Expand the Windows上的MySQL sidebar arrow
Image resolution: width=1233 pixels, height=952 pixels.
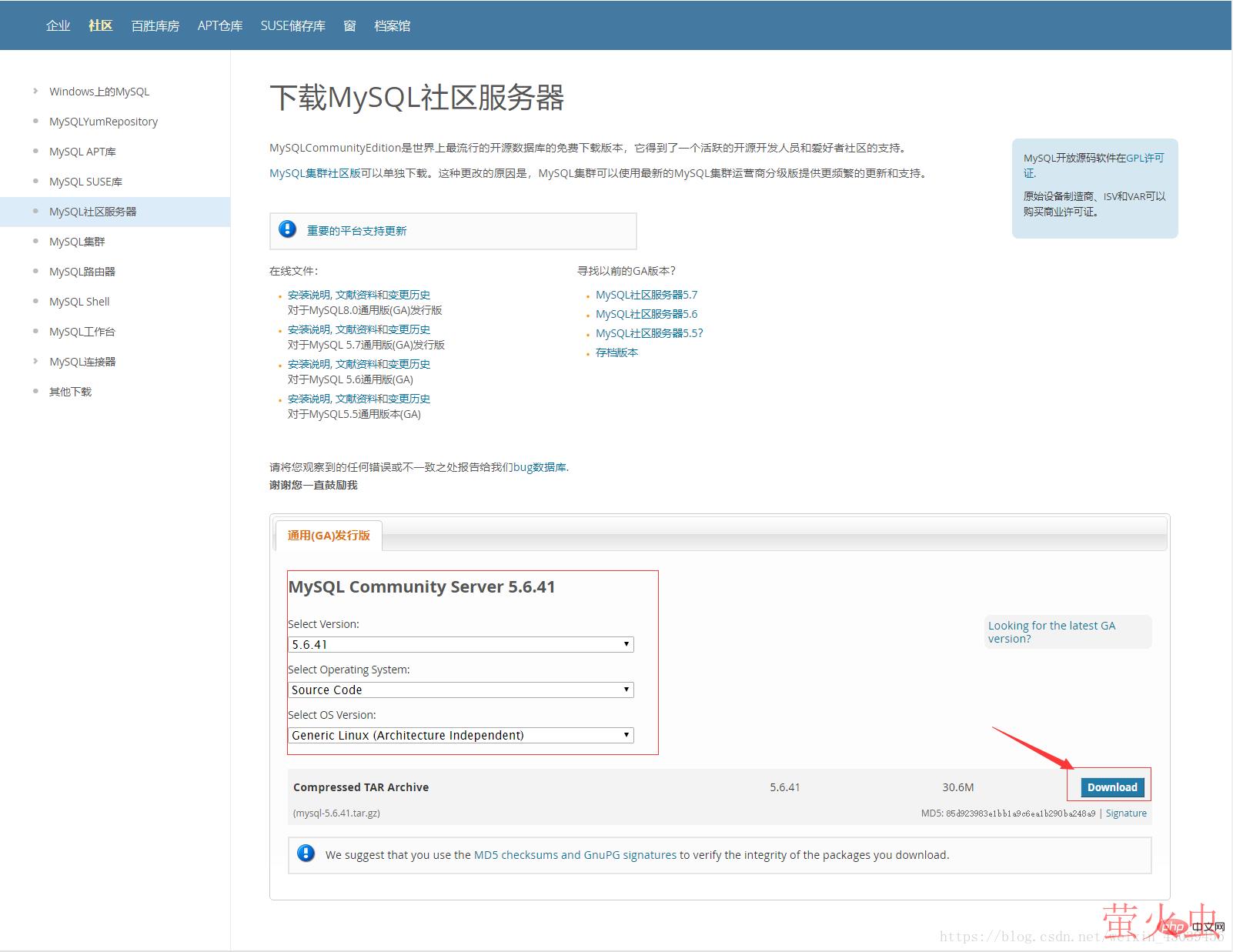[35, 91]
